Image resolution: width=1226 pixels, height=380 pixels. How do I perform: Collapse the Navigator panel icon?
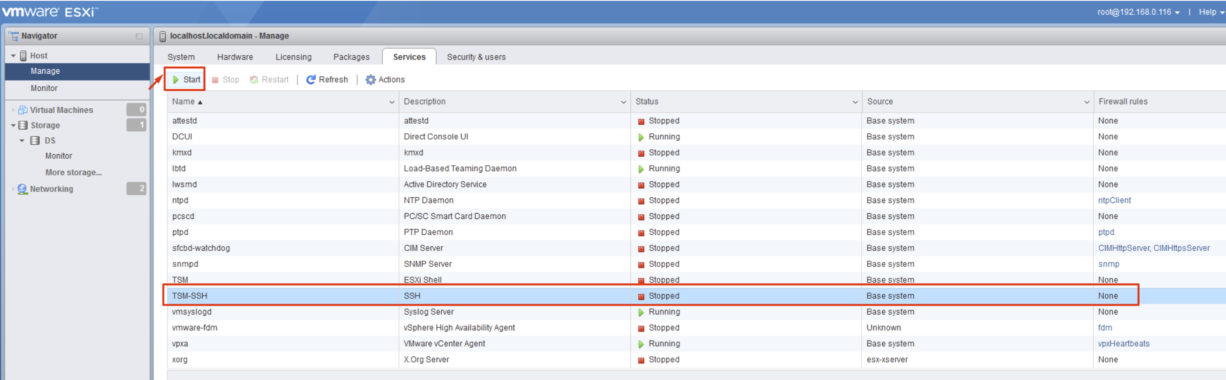[x=140, y=36]
